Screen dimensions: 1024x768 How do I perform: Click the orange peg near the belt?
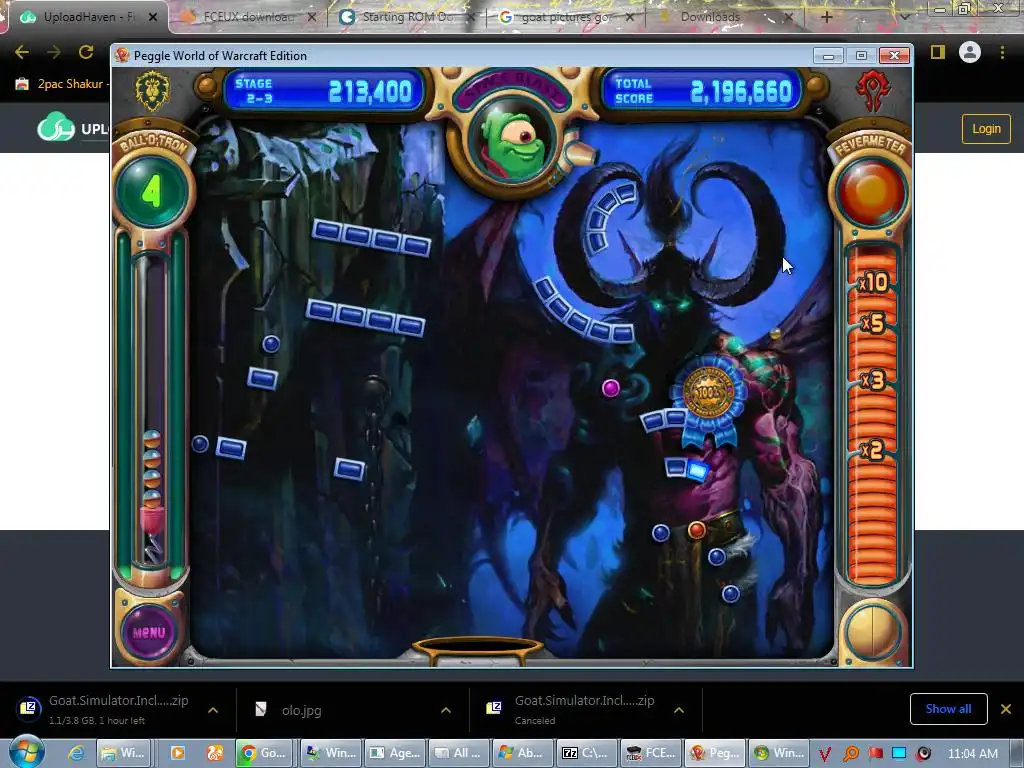click(697, 530)
